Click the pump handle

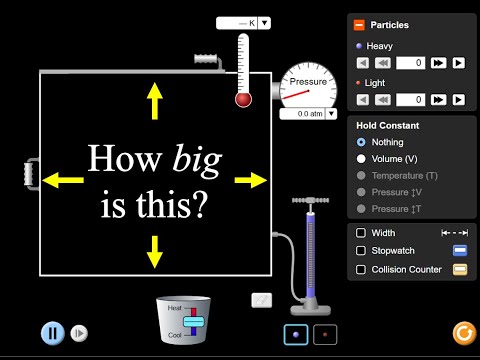[x=310, y=200]
